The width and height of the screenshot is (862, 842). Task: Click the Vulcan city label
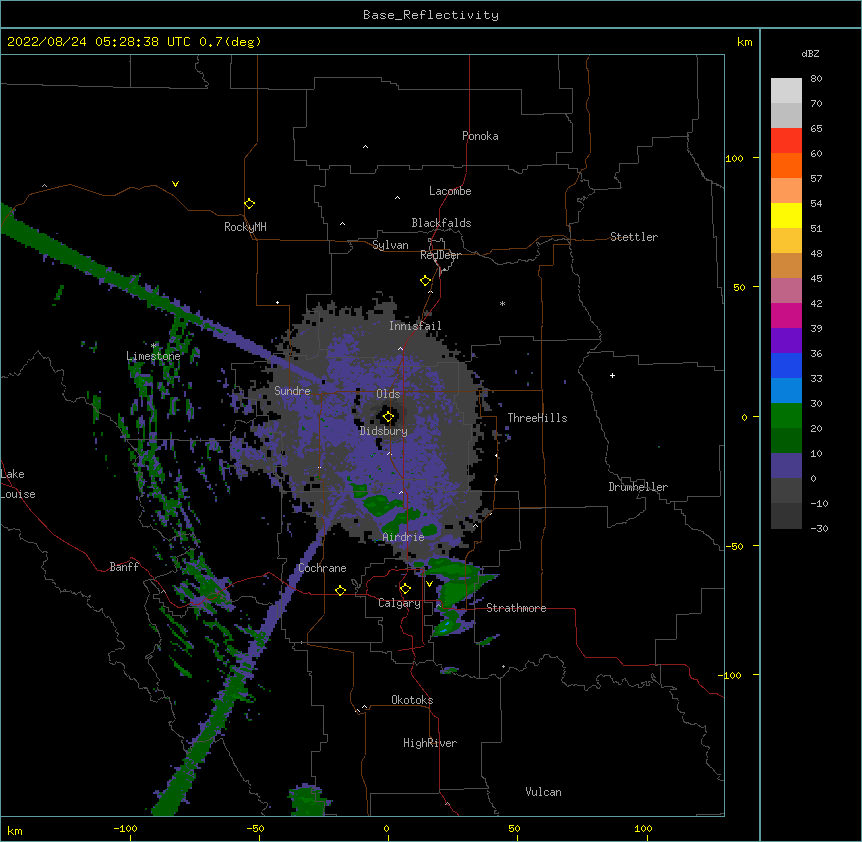coord(544,792)
